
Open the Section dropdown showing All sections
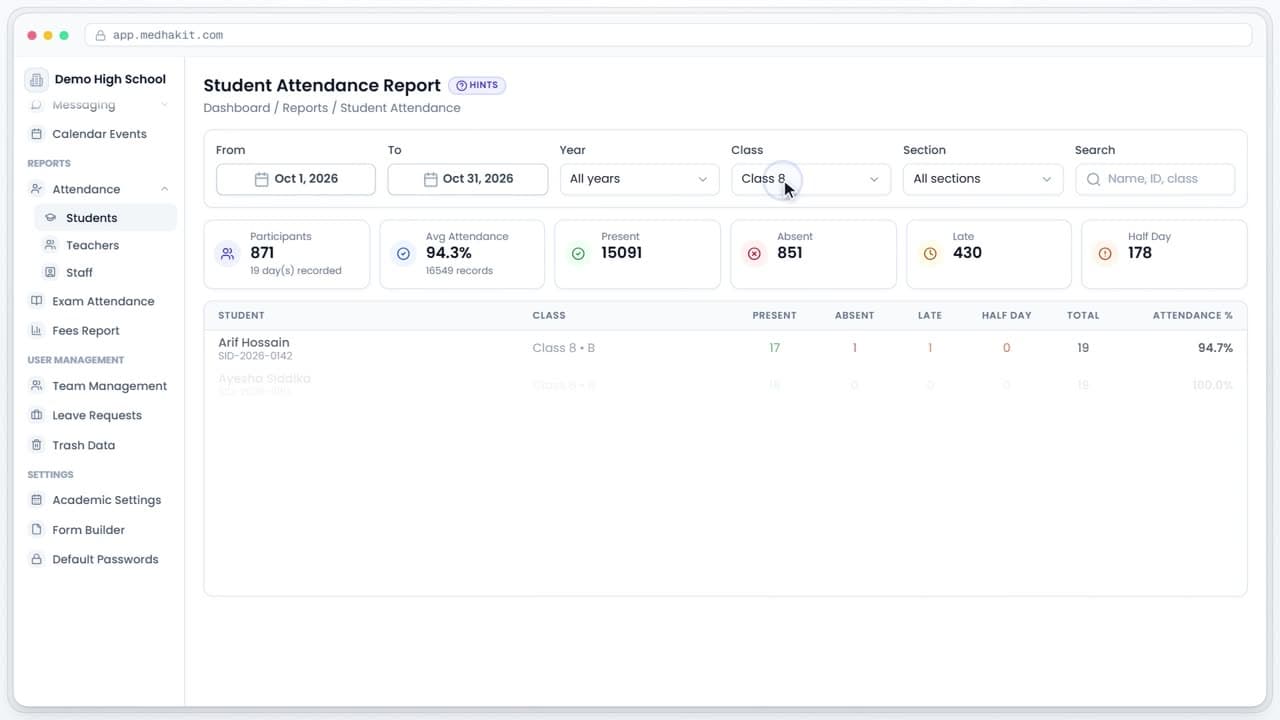coord(983,179)
